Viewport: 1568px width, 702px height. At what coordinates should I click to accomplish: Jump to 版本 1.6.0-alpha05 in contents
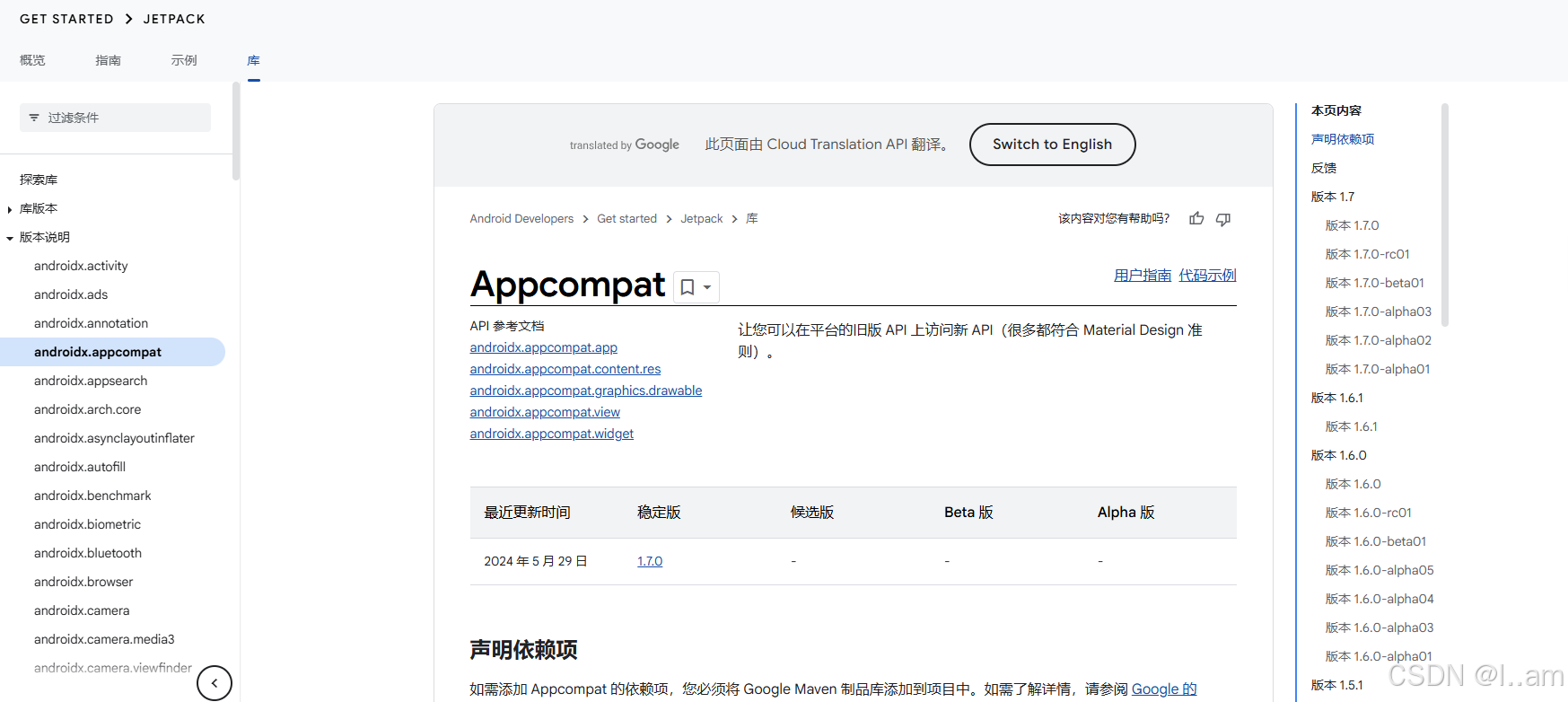tap(1380, 570)
